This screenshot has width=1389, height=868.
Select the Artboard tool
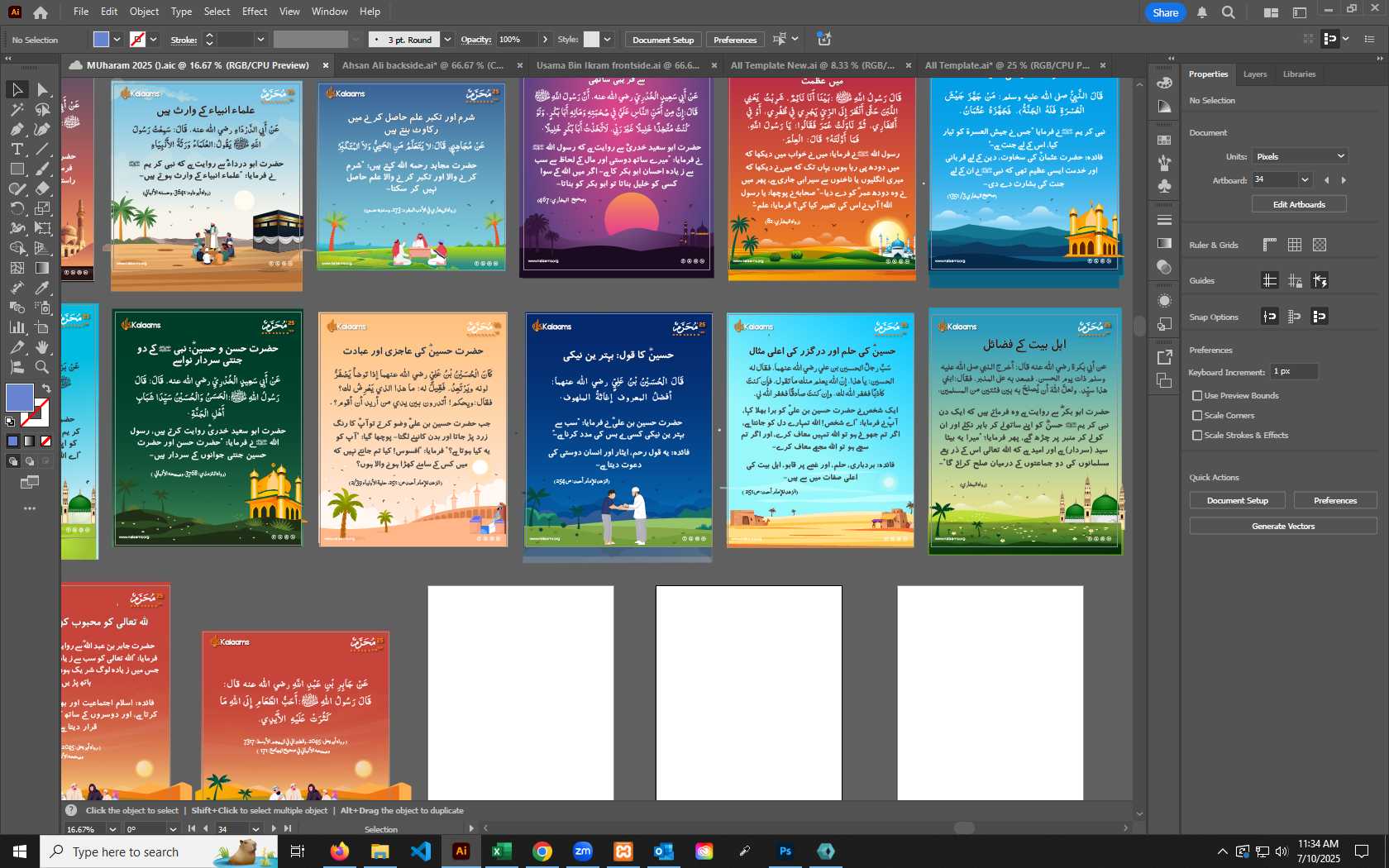pos(42,327)
